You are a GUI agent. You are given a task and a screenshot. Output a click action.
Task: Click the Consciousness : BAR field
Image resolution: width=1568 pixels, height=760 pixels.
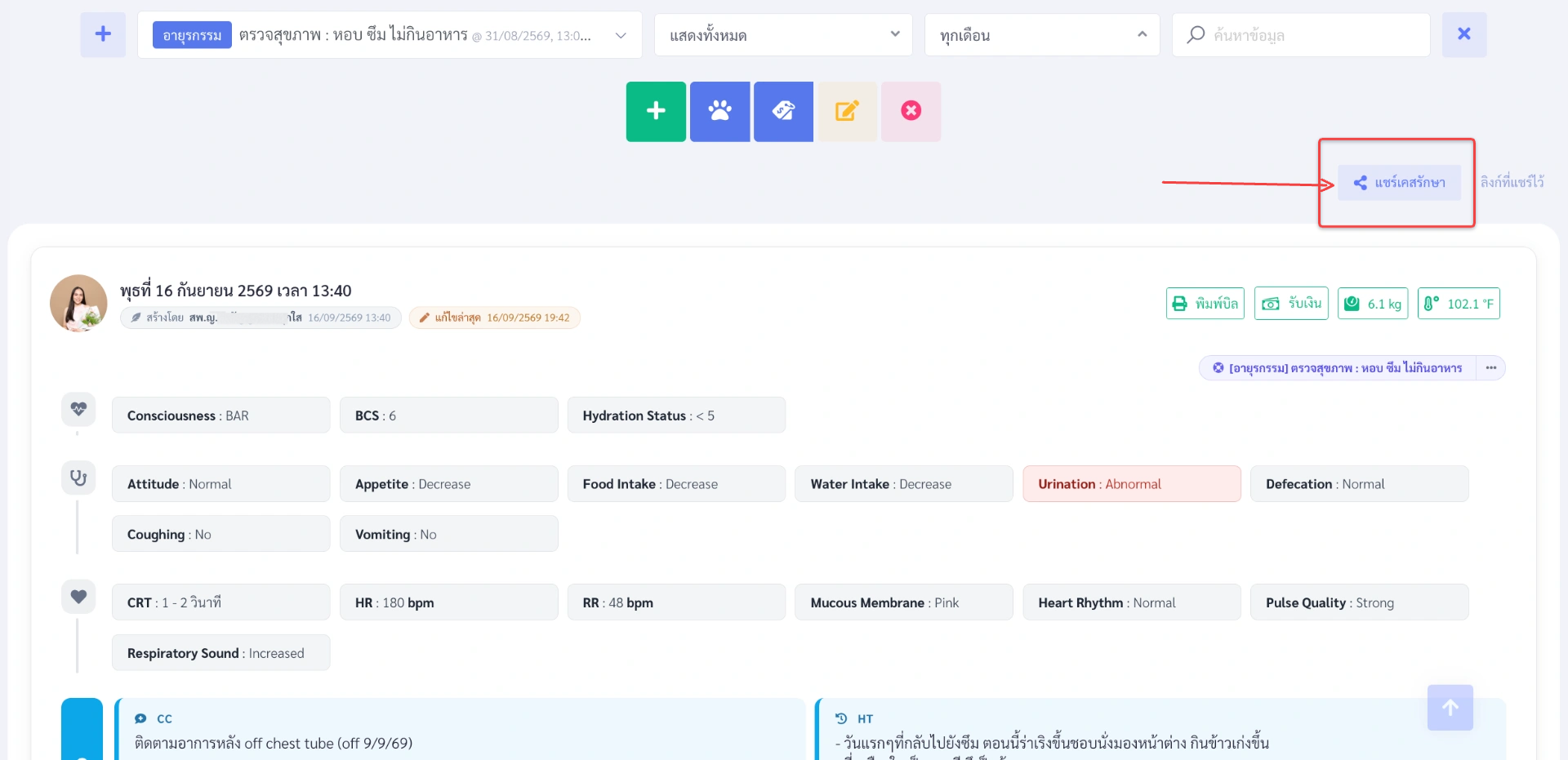(221, 416)
